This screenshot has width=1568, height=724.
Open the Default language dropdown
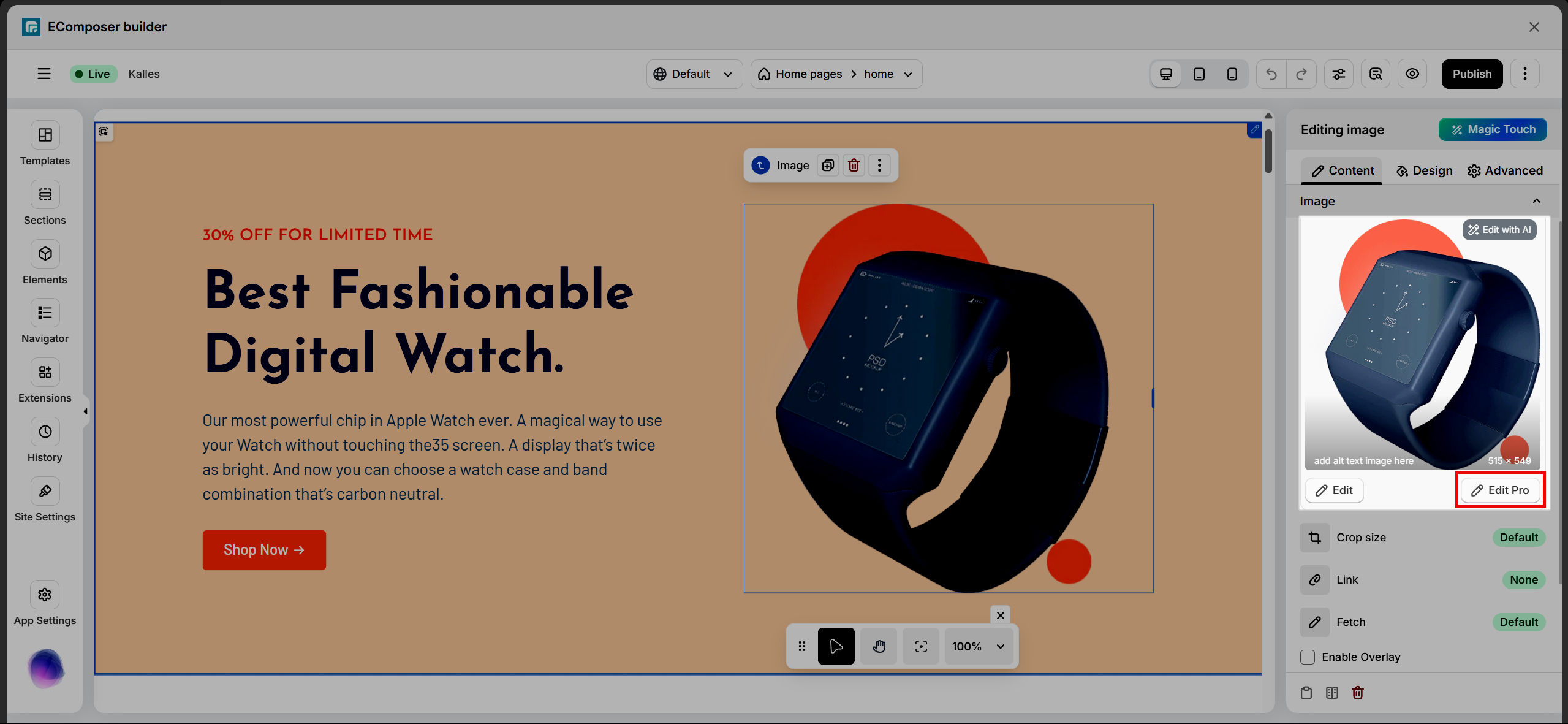[x=694, y=74]
